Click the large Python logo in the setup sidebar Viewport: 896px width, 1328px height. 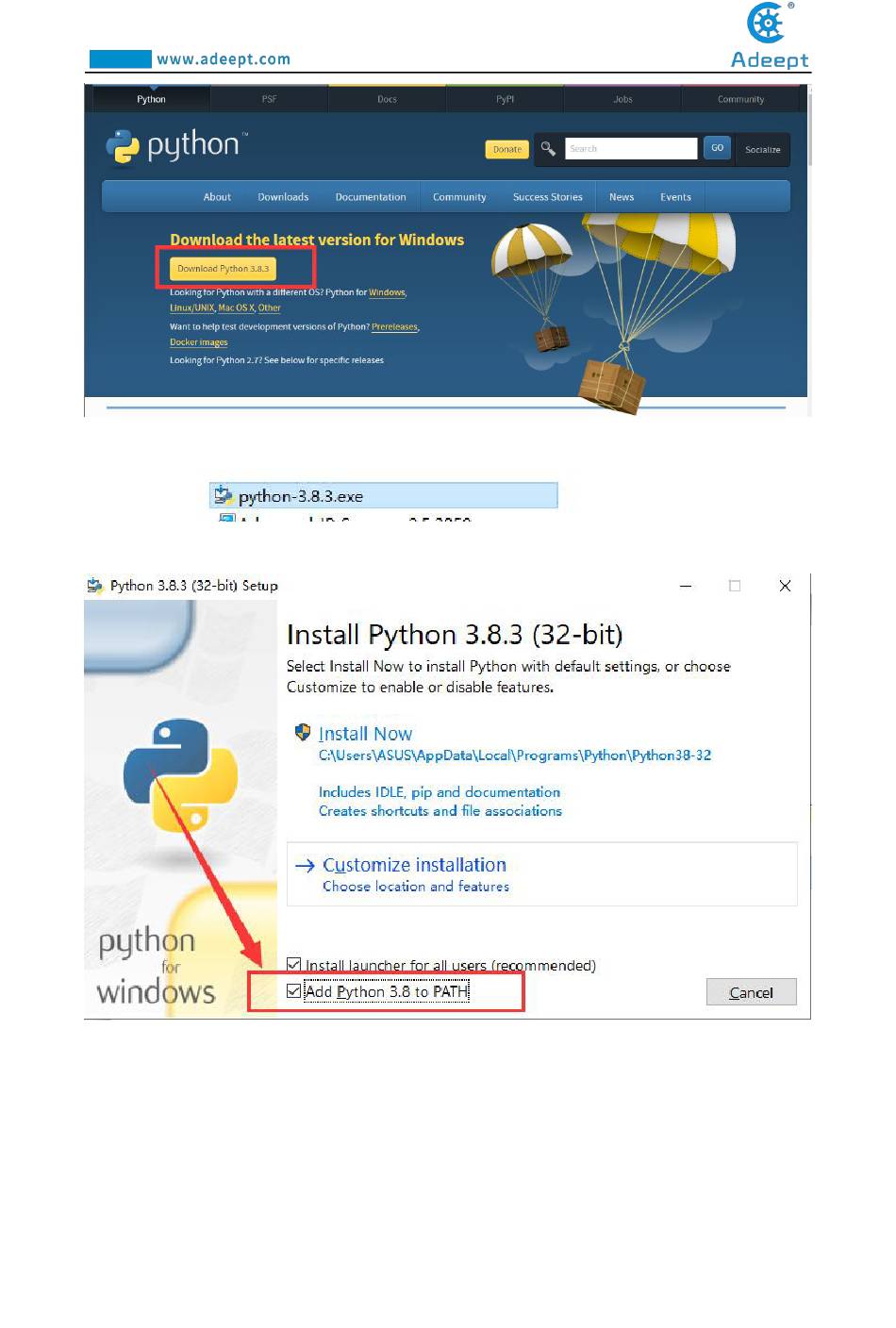point(180,775)
